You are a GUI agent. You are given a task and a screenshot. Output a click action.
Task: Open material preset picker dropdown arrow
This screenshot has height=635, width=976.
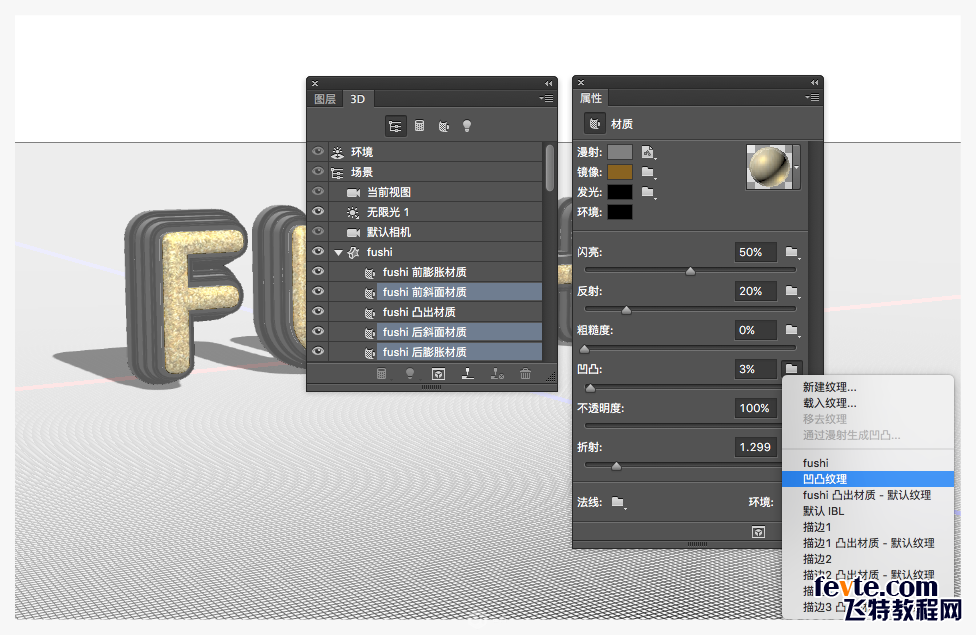797,167
